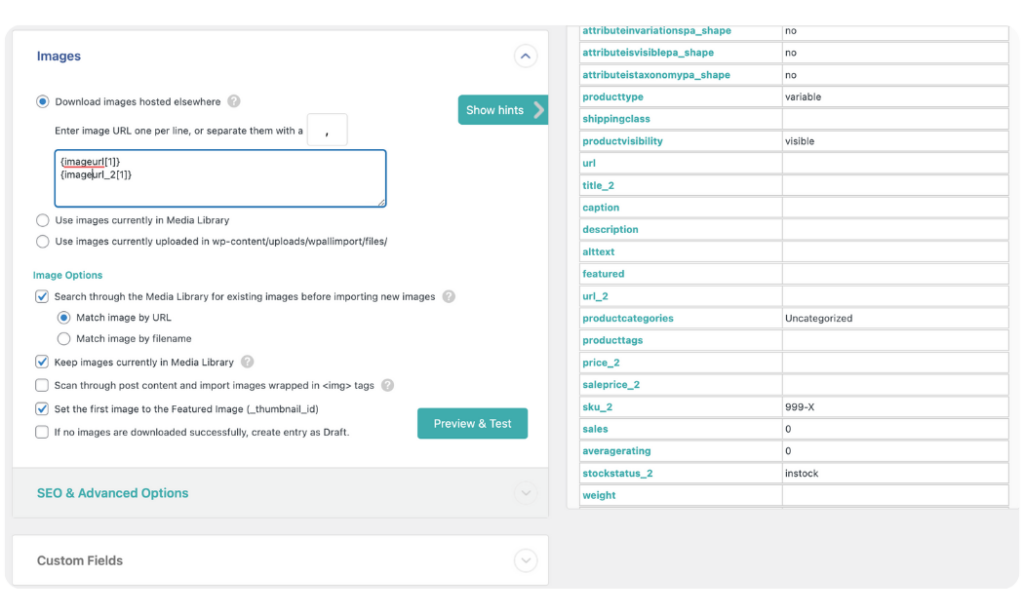Select the sku_2 field name
The image size is (1024, 614).
coord(597,407)
